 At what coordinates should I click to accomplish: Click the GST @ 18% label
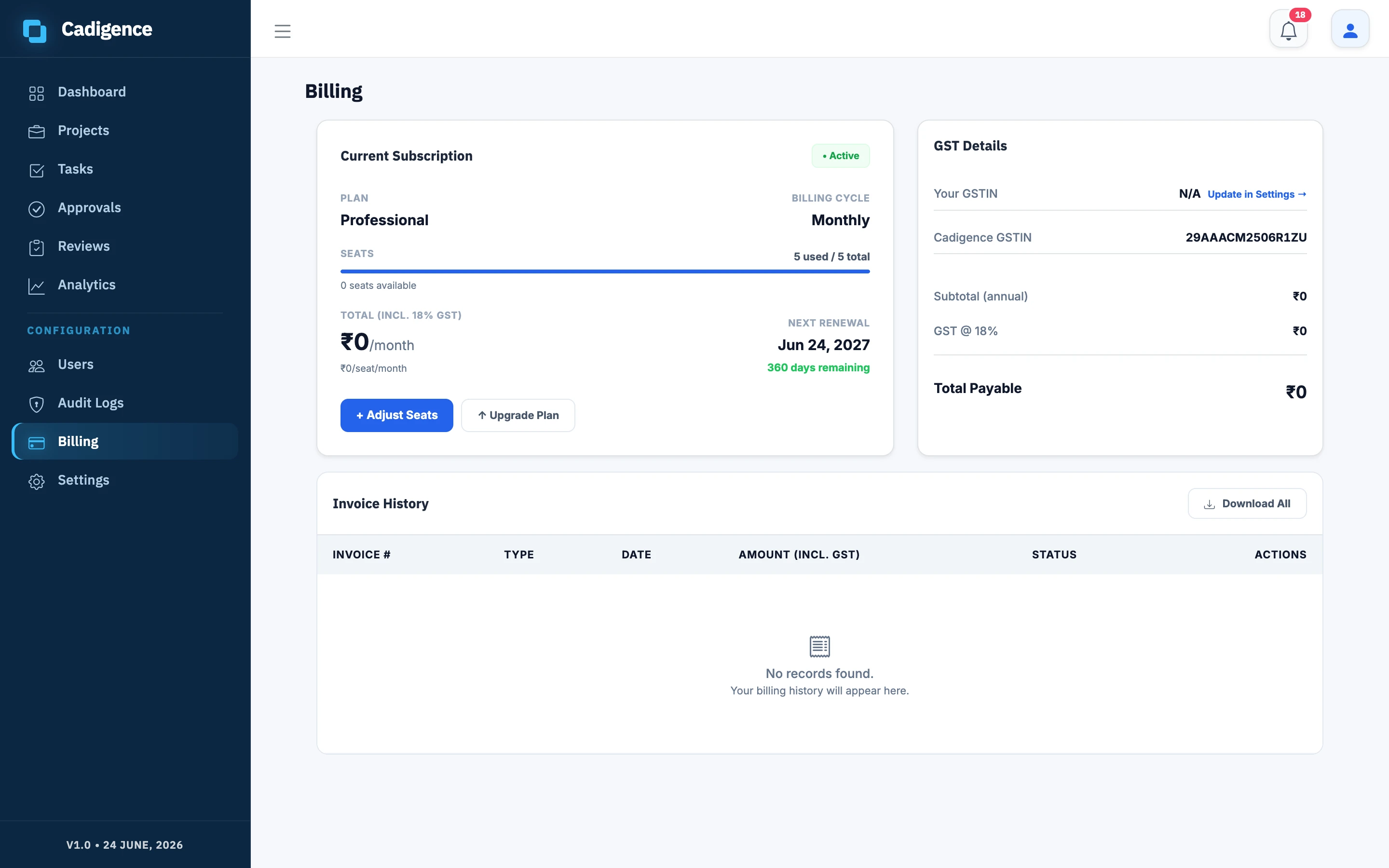point(966,331)
